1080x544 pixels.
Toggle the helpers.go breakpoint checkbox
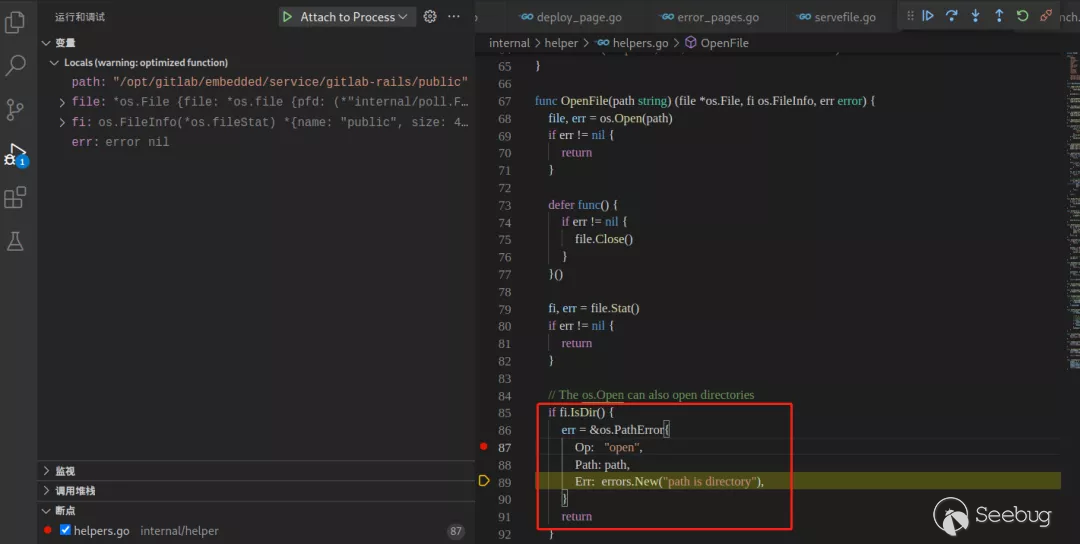(65, 530)
